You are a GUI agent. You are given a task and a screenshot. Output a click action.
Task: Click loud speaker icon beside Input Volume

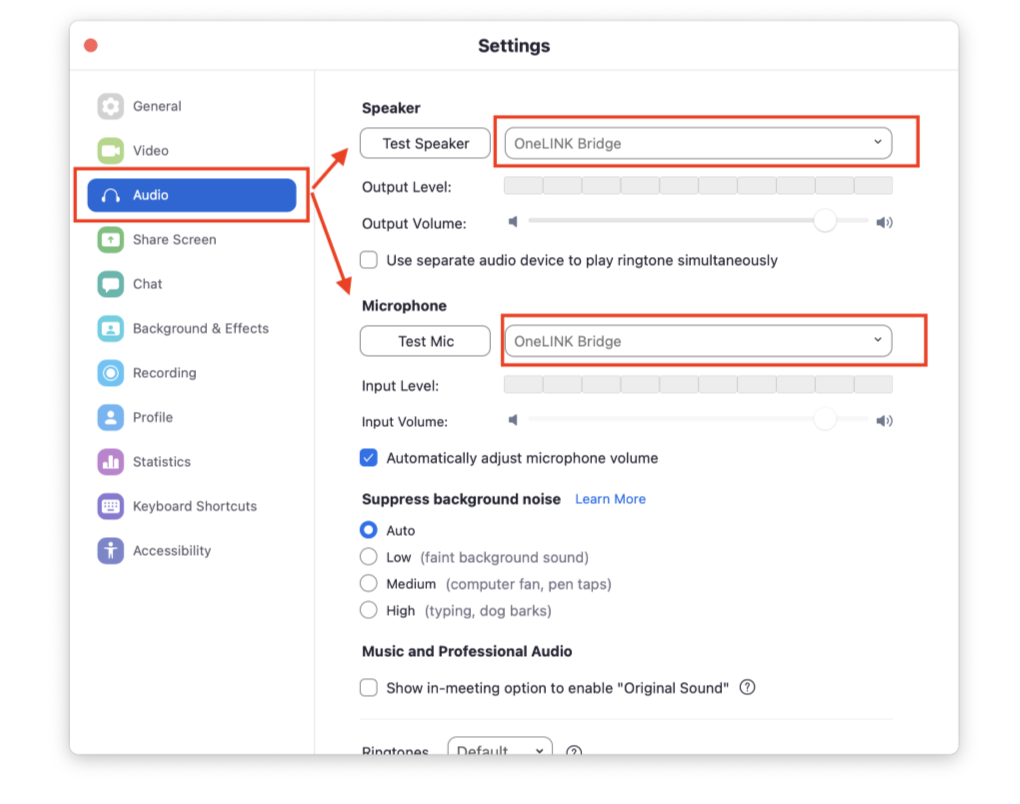884,421
